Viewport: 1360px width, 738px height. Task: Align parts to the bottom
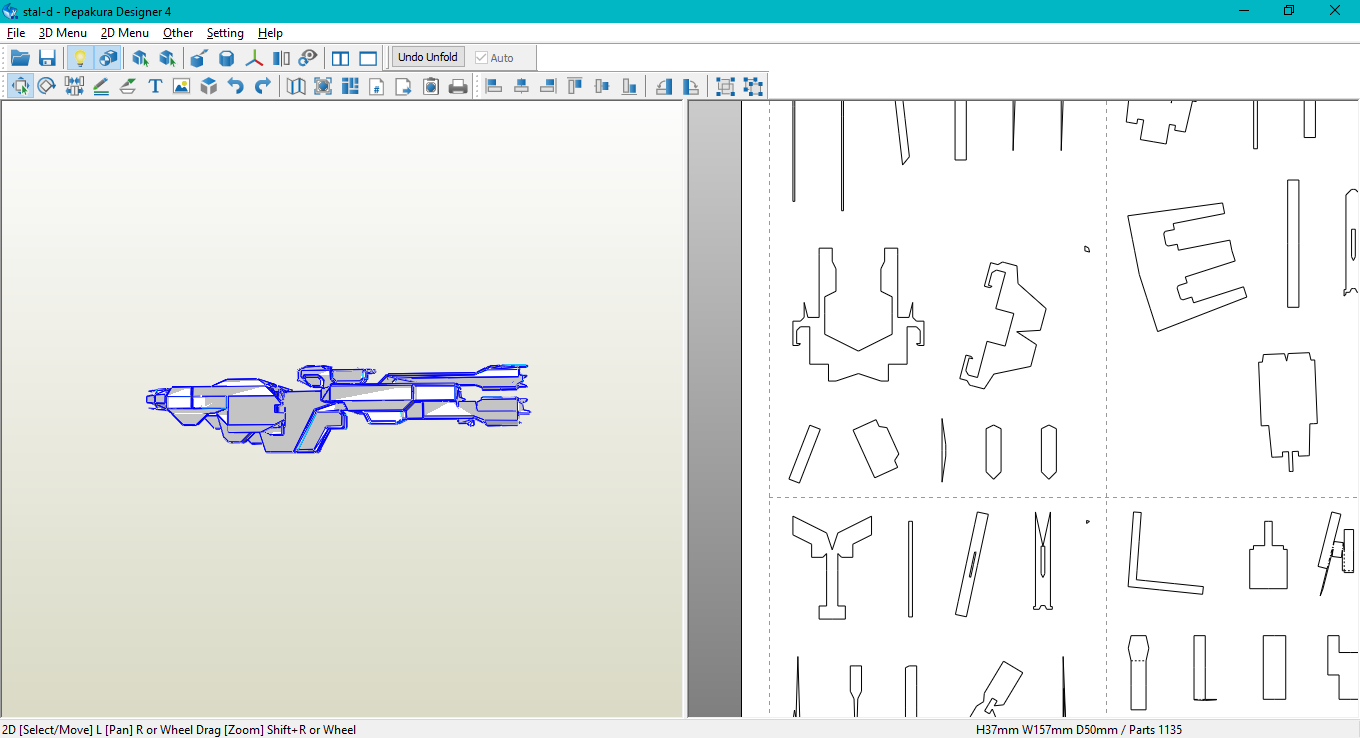coord(629,86)
